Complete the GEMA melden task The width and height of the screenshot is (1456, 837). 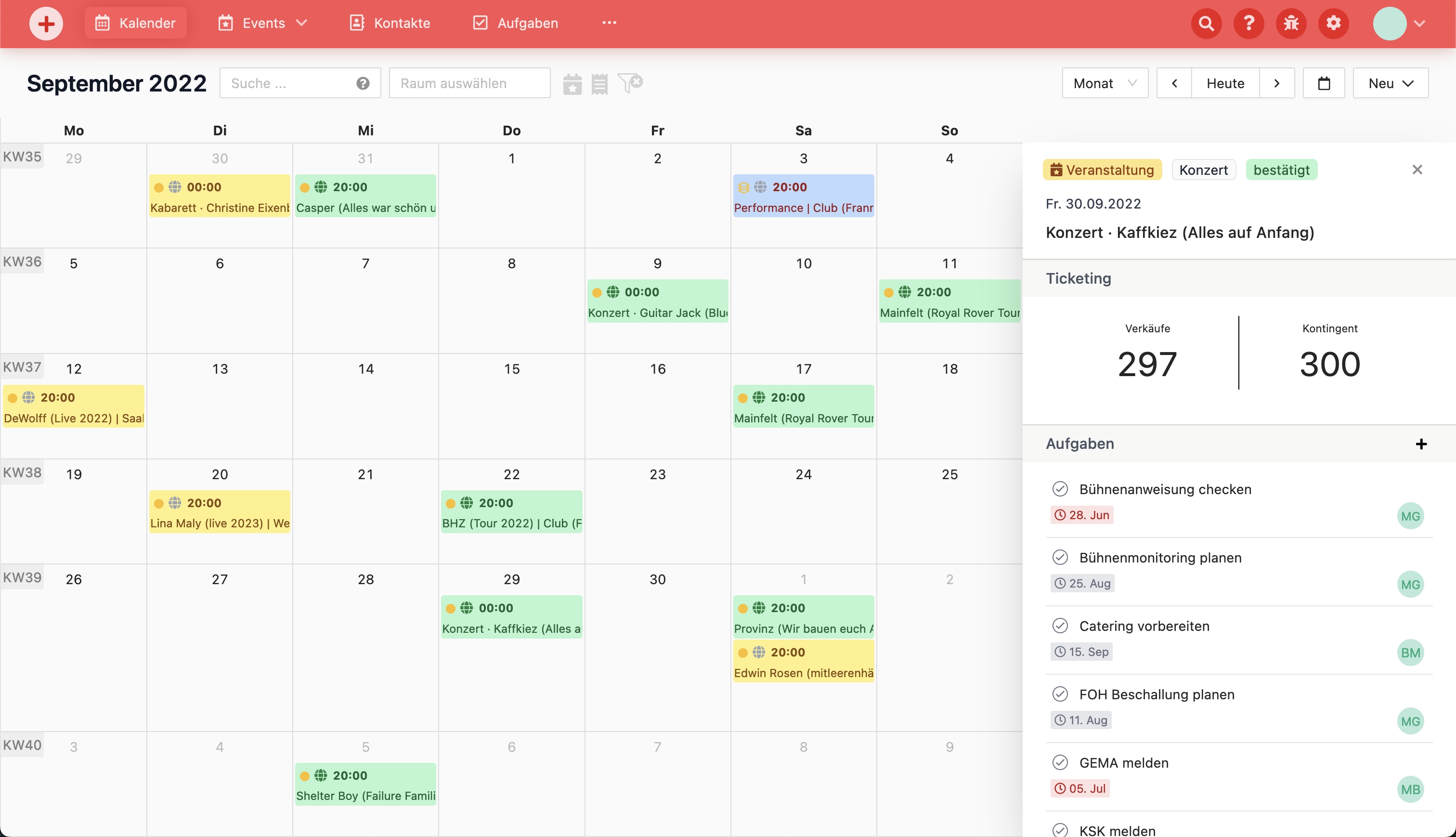(1060, 763)
